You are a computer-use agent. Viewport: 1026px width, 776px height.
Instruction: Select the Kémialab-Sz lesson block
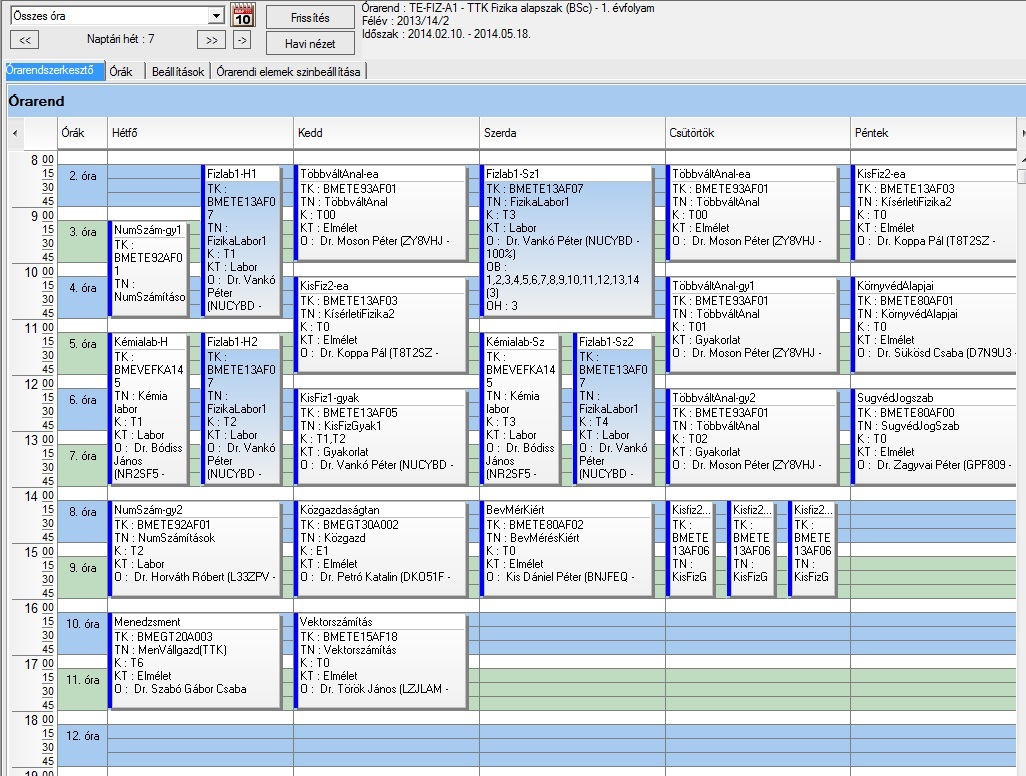click(520, 408)
